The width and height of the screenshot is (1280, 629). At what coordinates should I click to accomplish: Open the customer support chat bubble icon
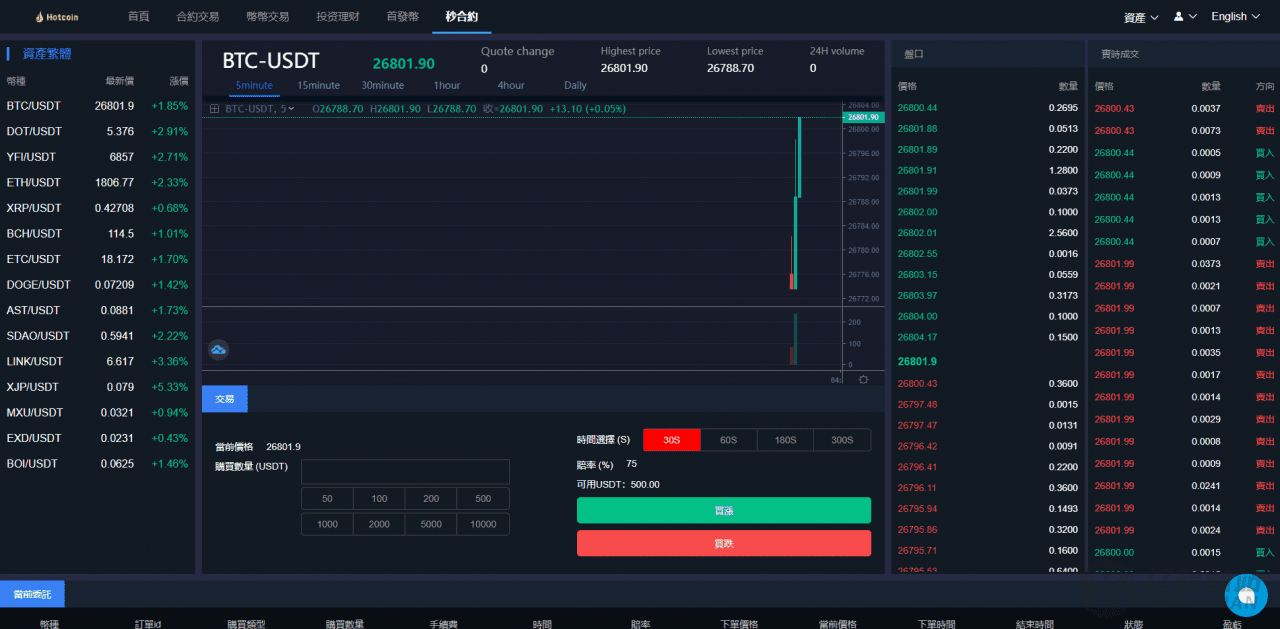(x=1246, y=595)
